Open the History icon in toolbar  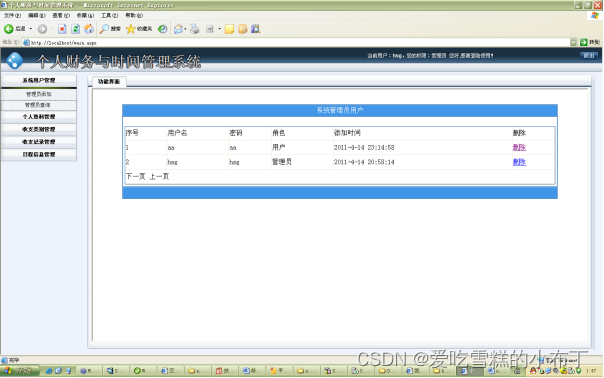coord(163,29)
